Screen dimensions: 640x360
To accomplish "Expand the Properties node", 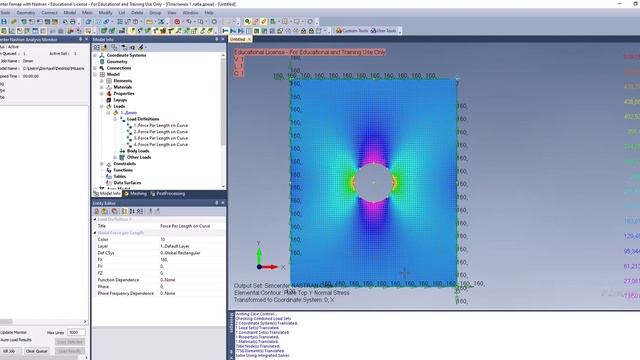I will [102, 93].
